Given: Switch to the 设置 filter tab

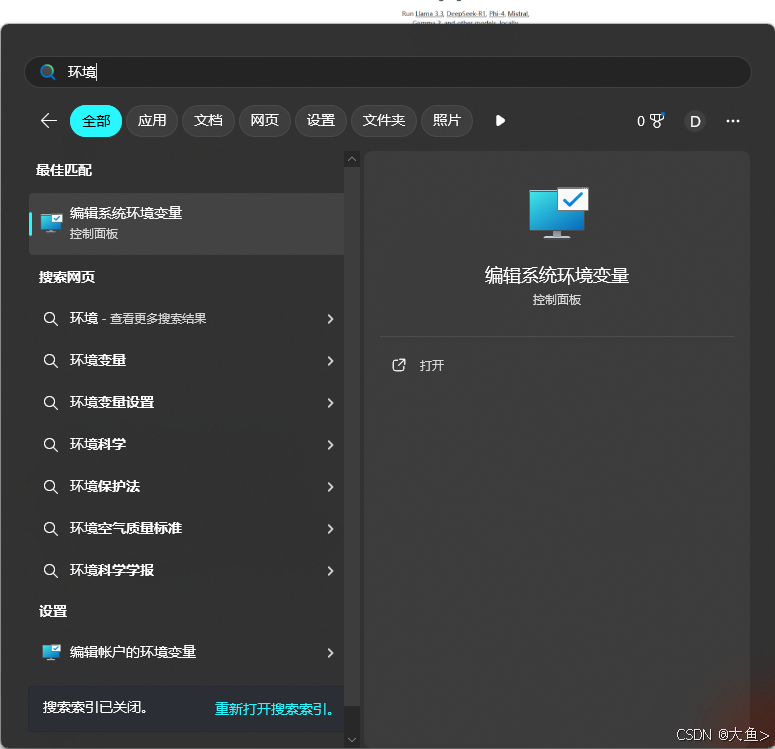Looking at the screenshot, I should 321,121.
